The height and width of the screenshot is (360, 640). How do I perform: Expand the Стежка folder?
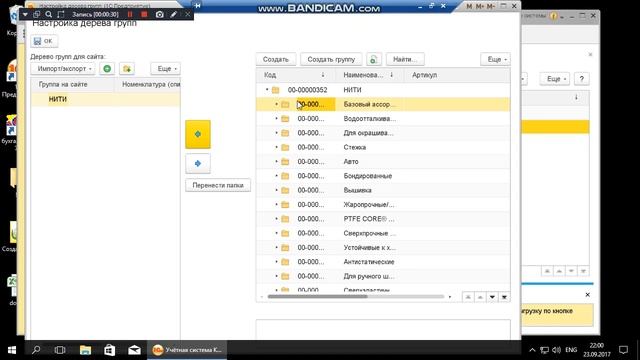(x=276, y=147)
